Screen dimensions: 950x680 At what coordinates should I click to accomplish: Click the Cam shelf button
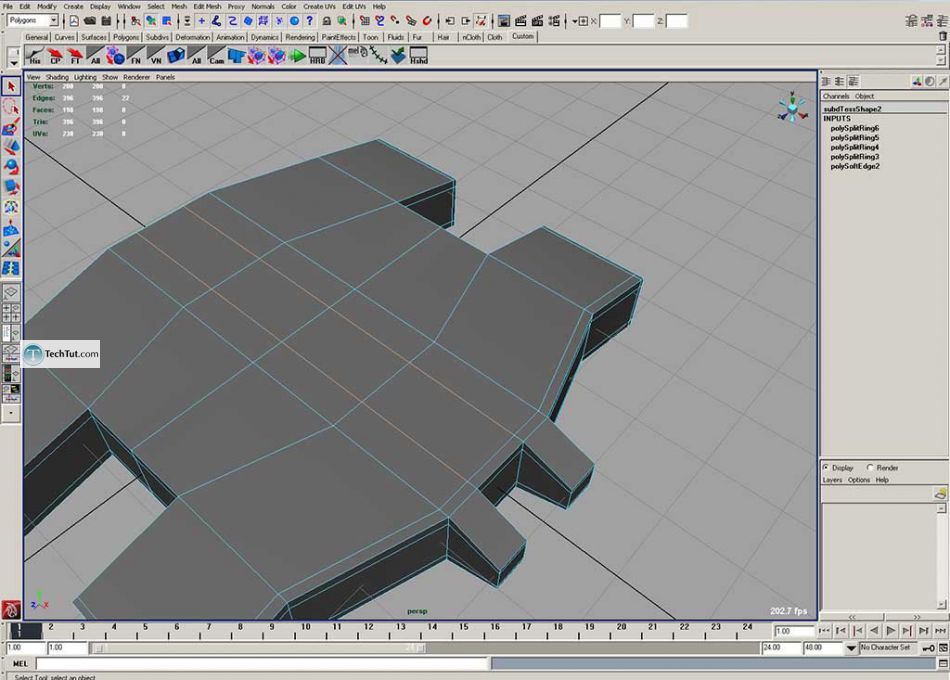(x=217, y=56)
